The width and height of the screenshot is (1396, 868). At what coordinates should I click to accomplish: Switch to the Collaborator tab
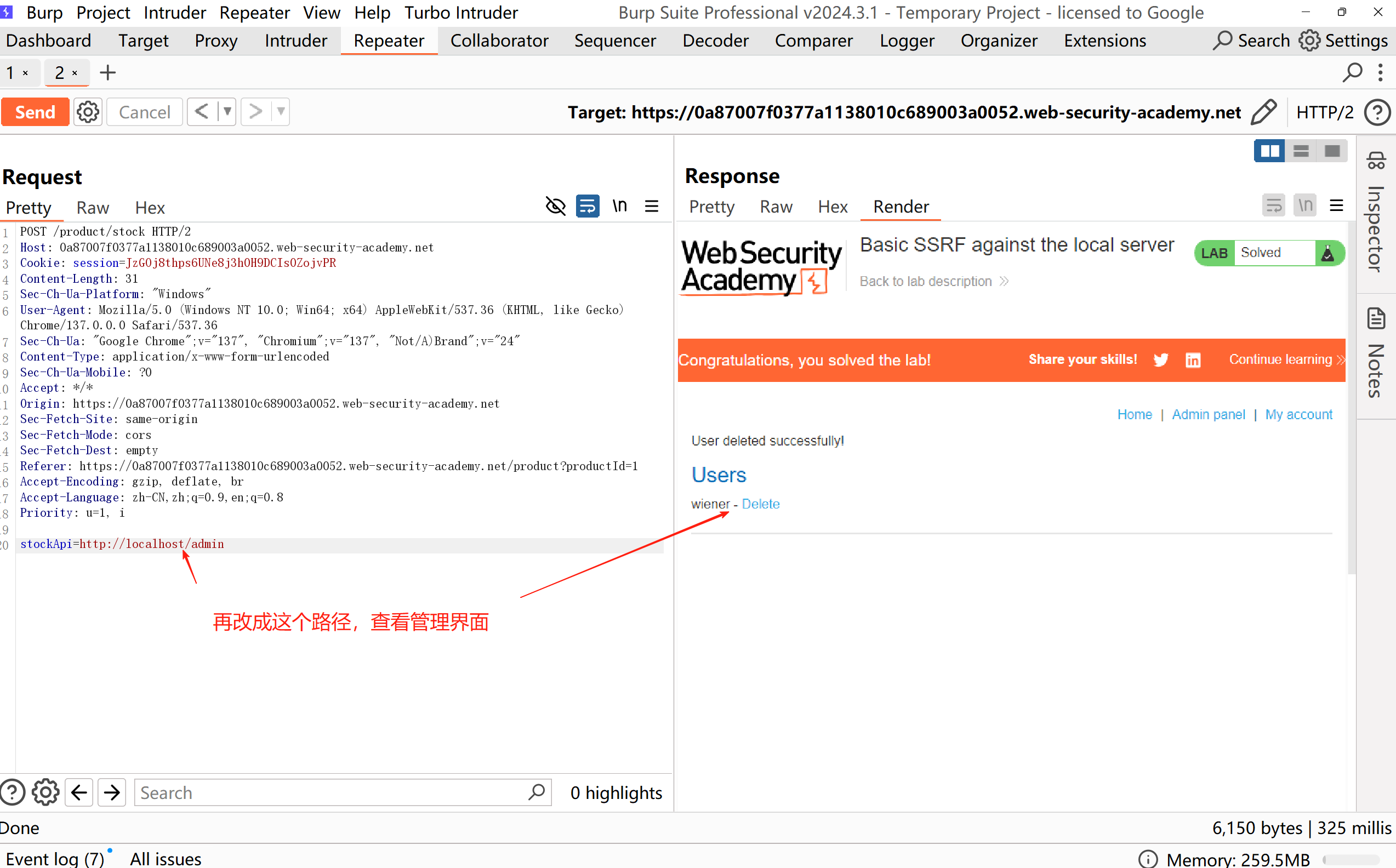pyautogui.click(x=499, y=41)
